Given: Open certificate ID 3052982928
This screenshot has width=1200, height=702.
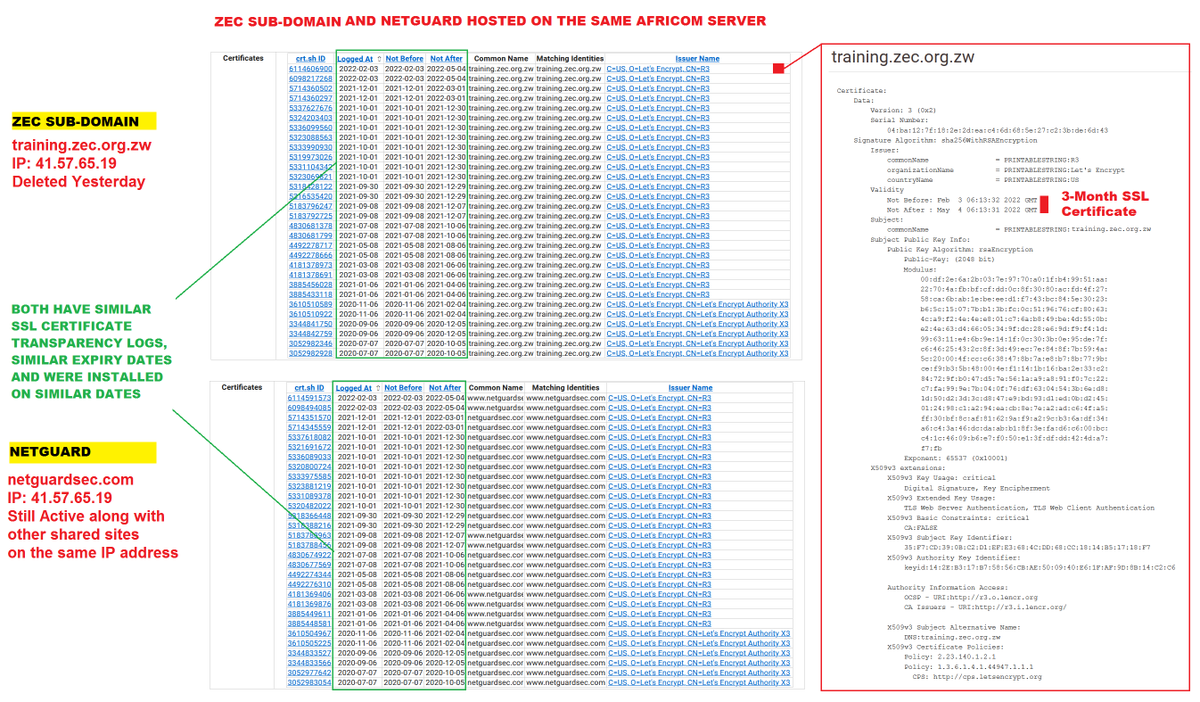Looking at the screenshot, I should (310, 353).
